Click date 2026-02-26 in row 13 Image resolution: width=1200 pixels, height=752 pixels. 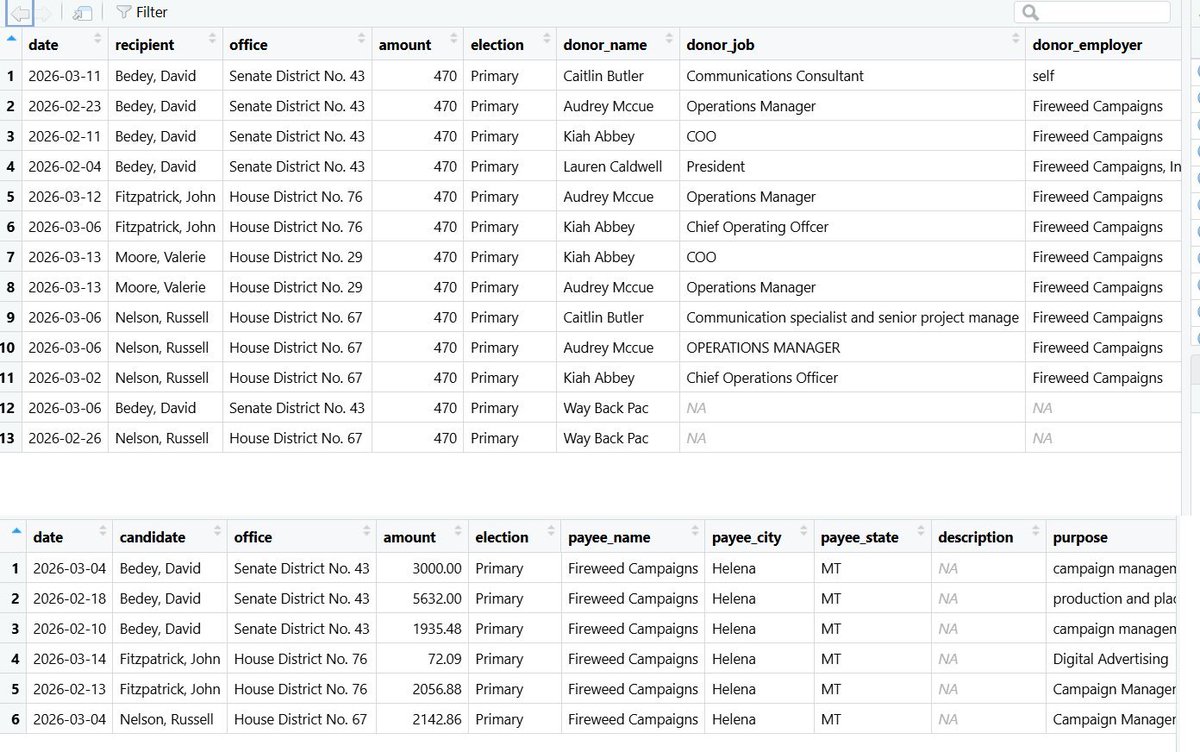click(x=64, y=438)
